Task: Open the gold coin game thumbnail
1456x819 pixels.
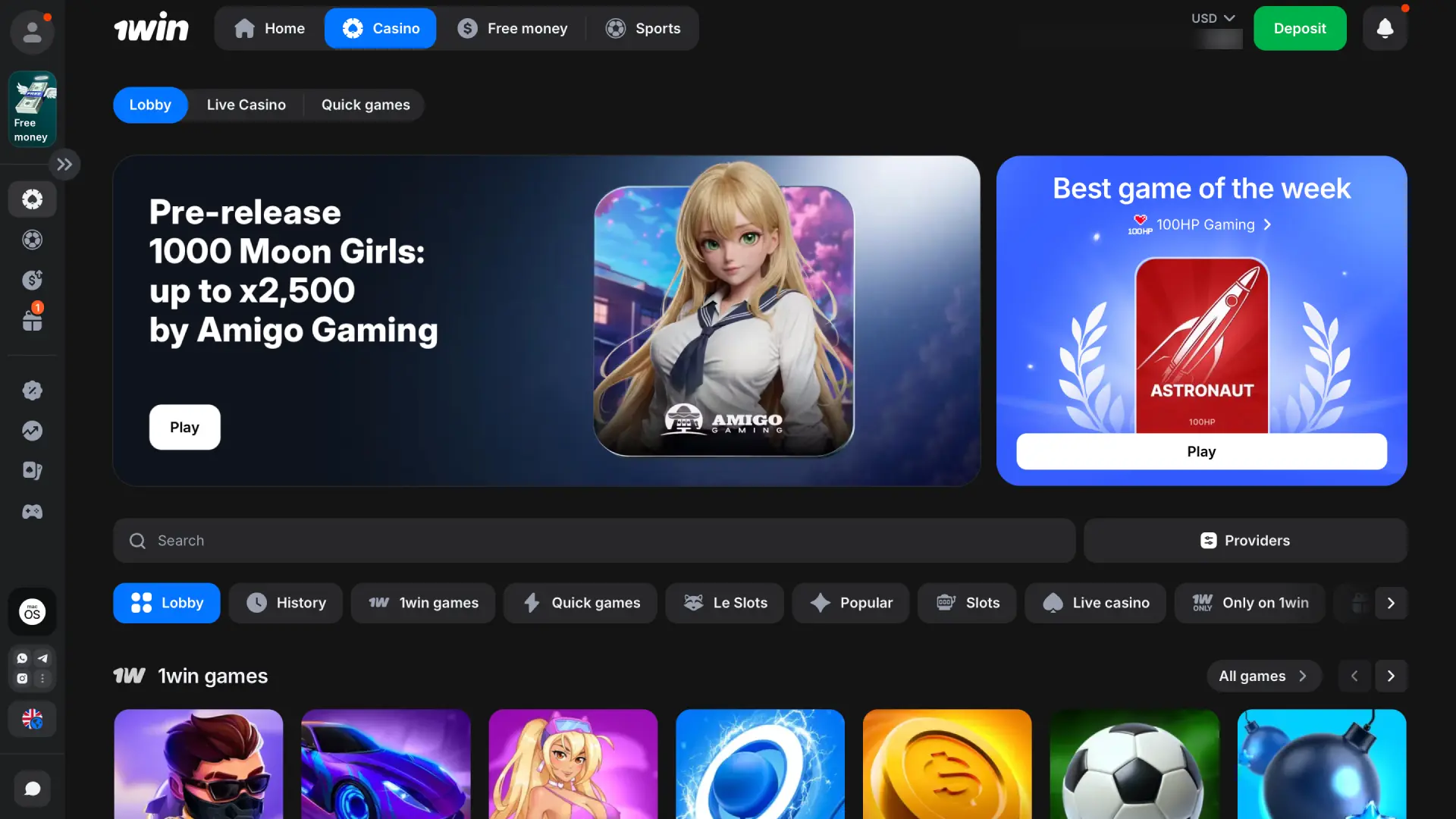Action: pos(947,764)
